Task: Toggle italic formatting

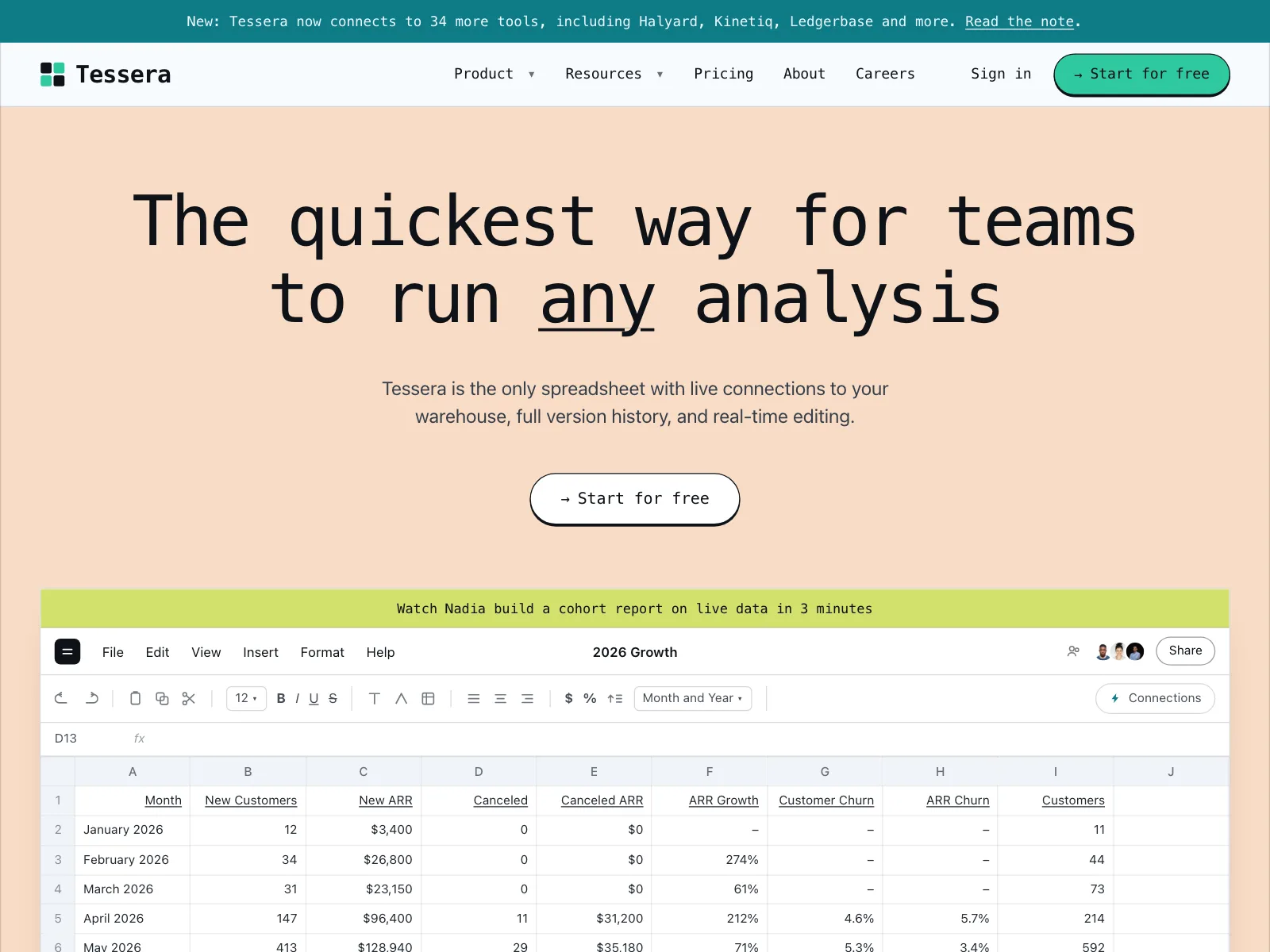Action: coord(298,698)
